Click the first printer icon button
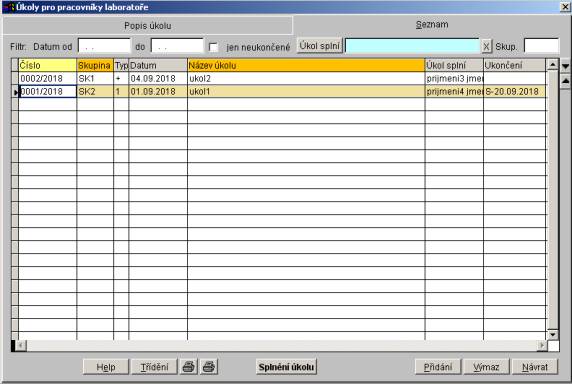The height and width of the screenshot is (384, 572). click(x=189, y=366)
